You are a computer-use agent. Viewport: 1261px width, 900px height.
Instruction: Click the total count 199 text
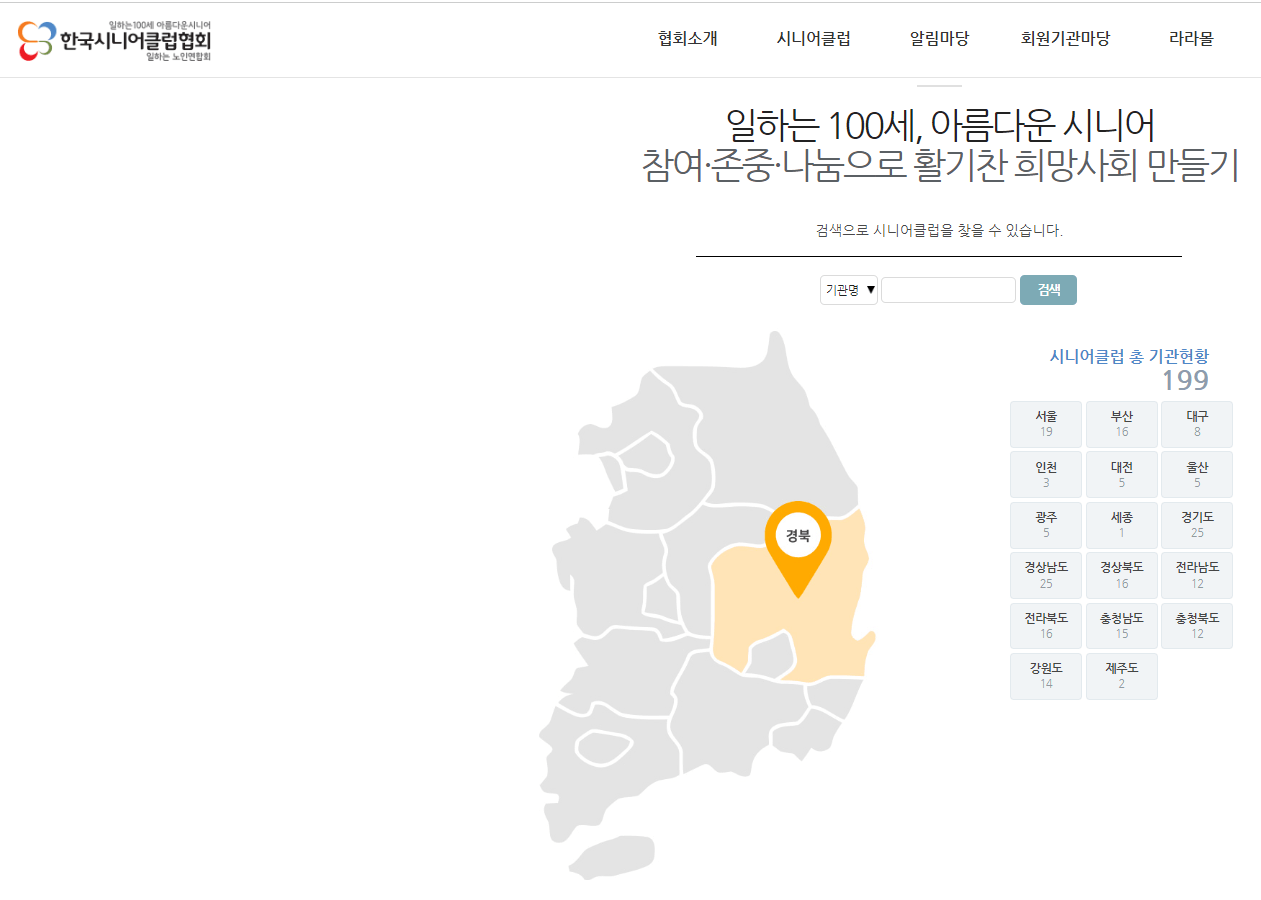point(1185,381)
